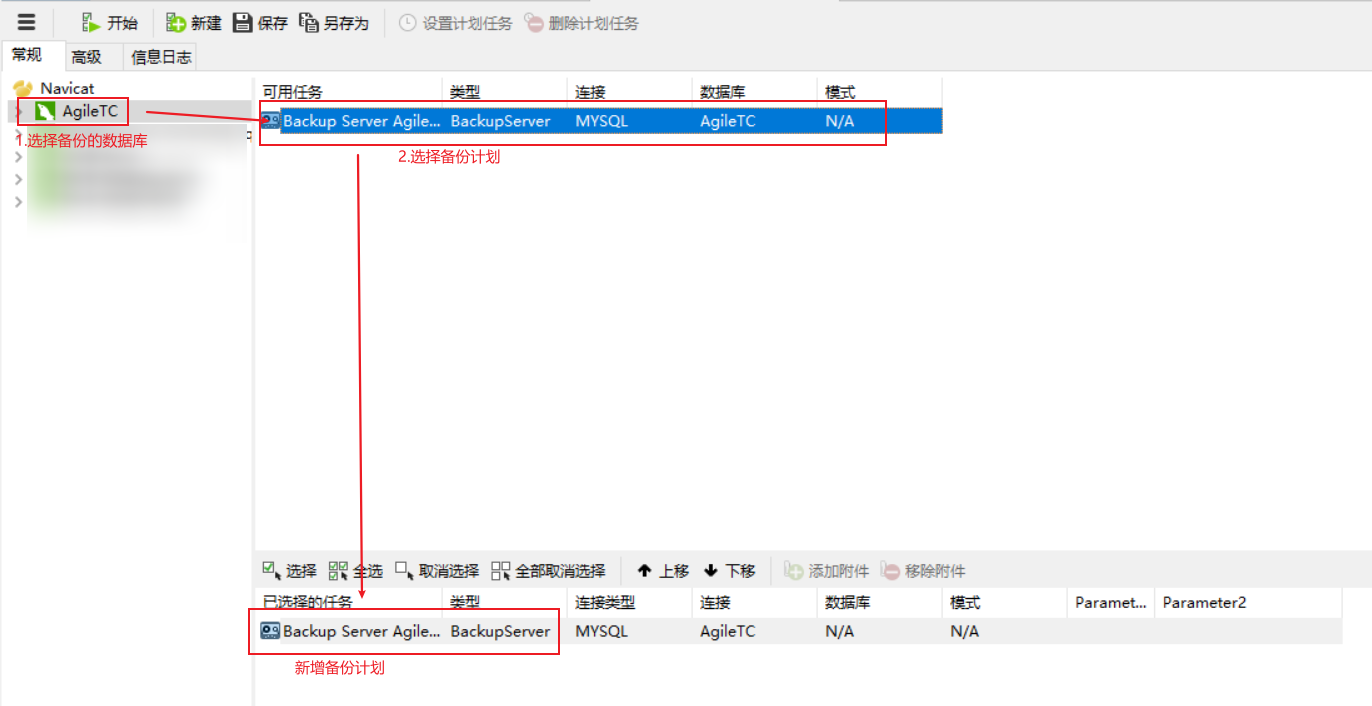
Task: Click 删除计划任务 delete schedule button
Action: coord(581,23)
